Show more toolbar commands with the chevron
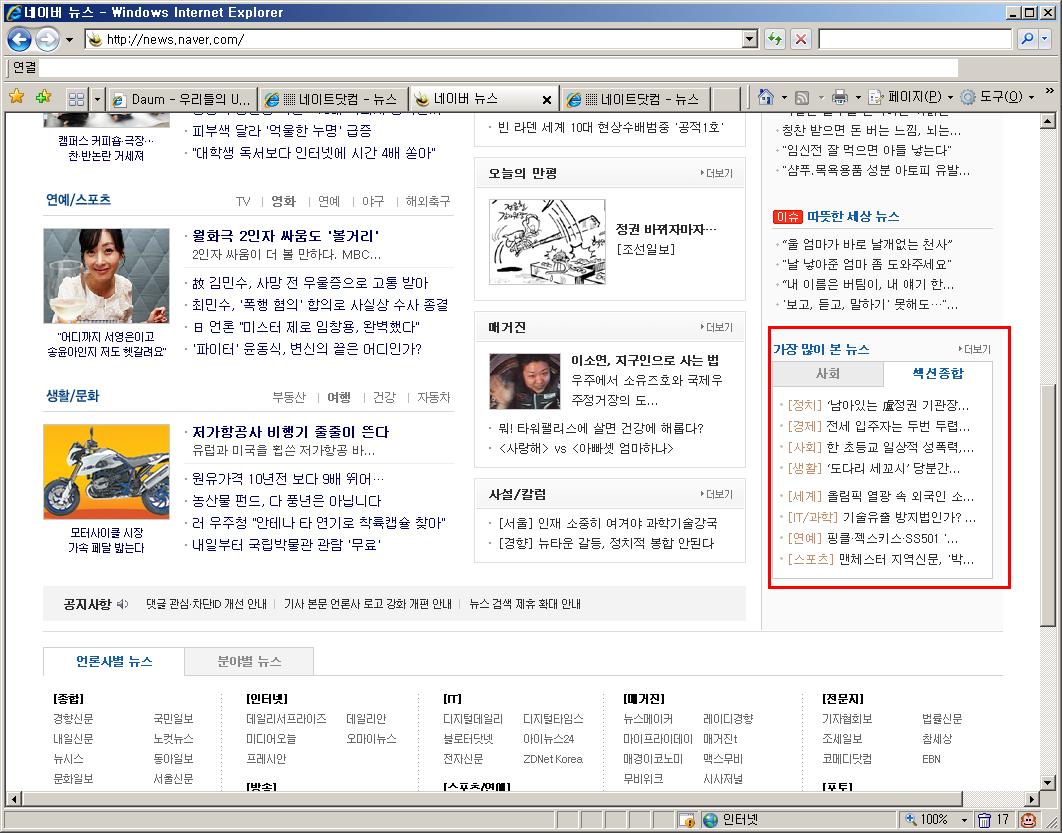The image size is (1062, 833). [1049, 91]
